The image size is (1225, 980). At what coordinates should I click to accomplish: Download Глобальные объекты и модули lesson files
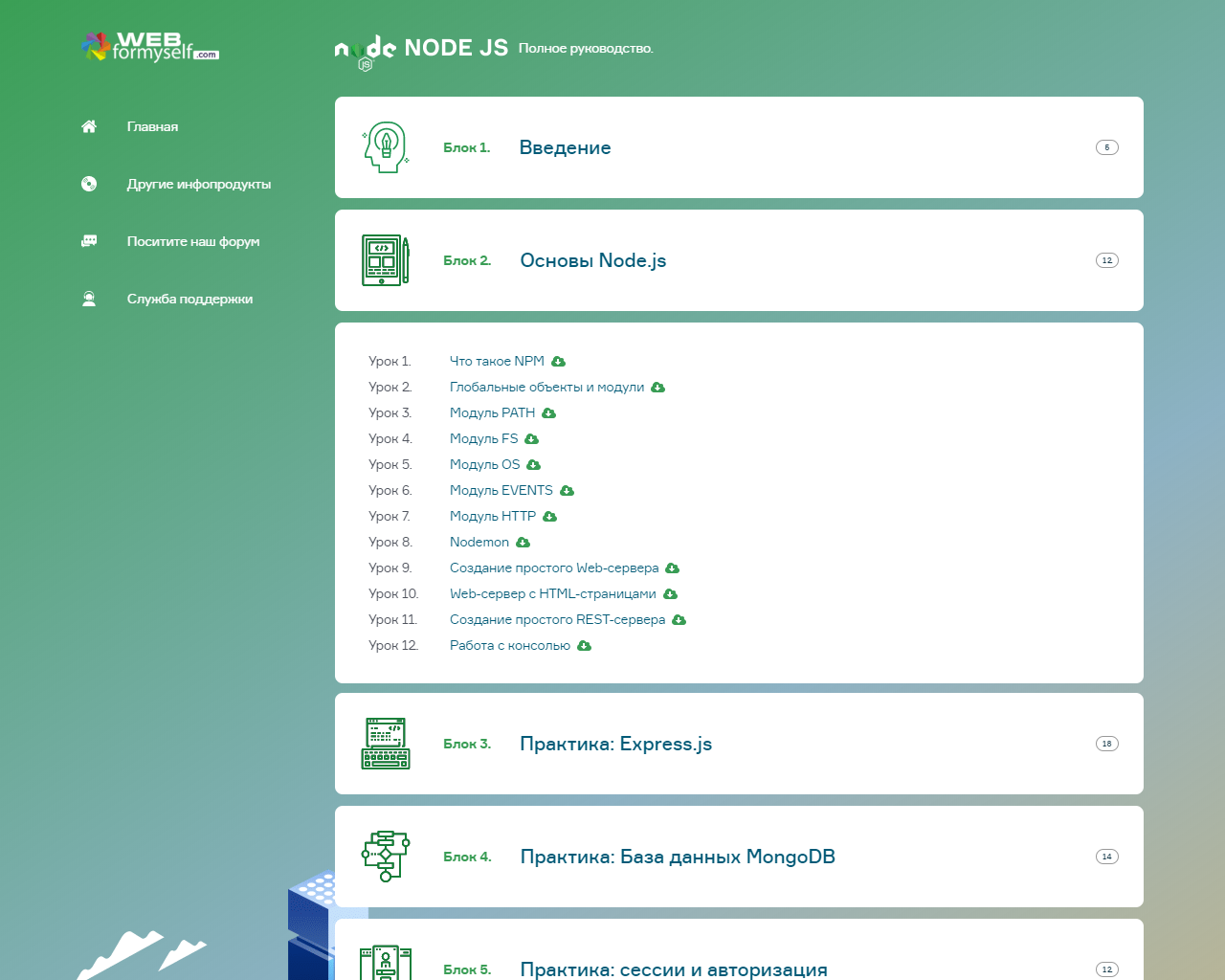point(658,388)
